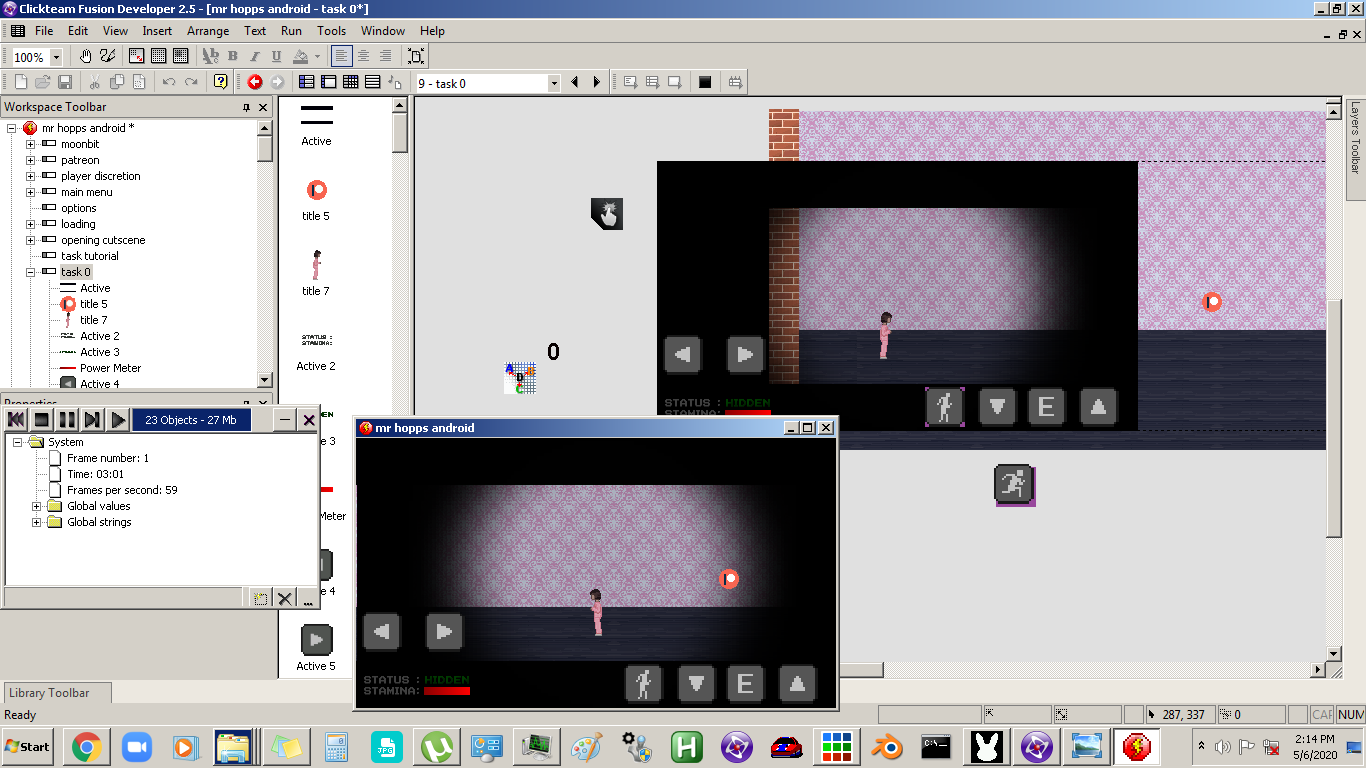Open the Arrange menu
Viewport: 1366px width, 768px height.
pos(208,31)
